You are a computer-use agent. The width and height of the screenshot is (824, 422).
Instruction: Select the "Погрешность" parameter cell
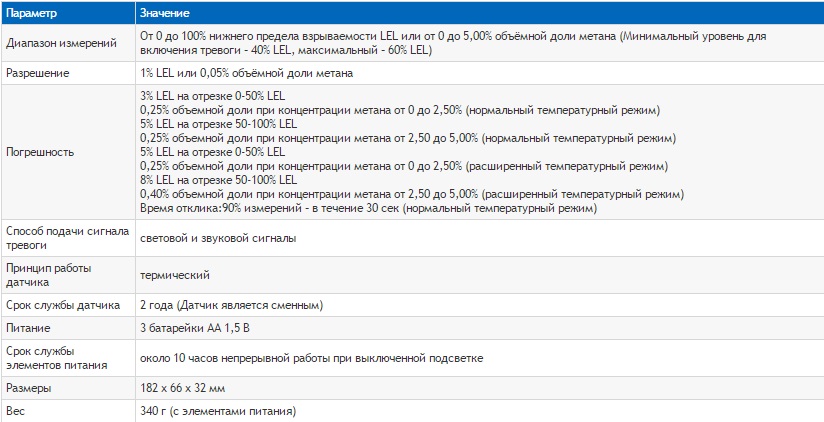click(x=42, y=152)
